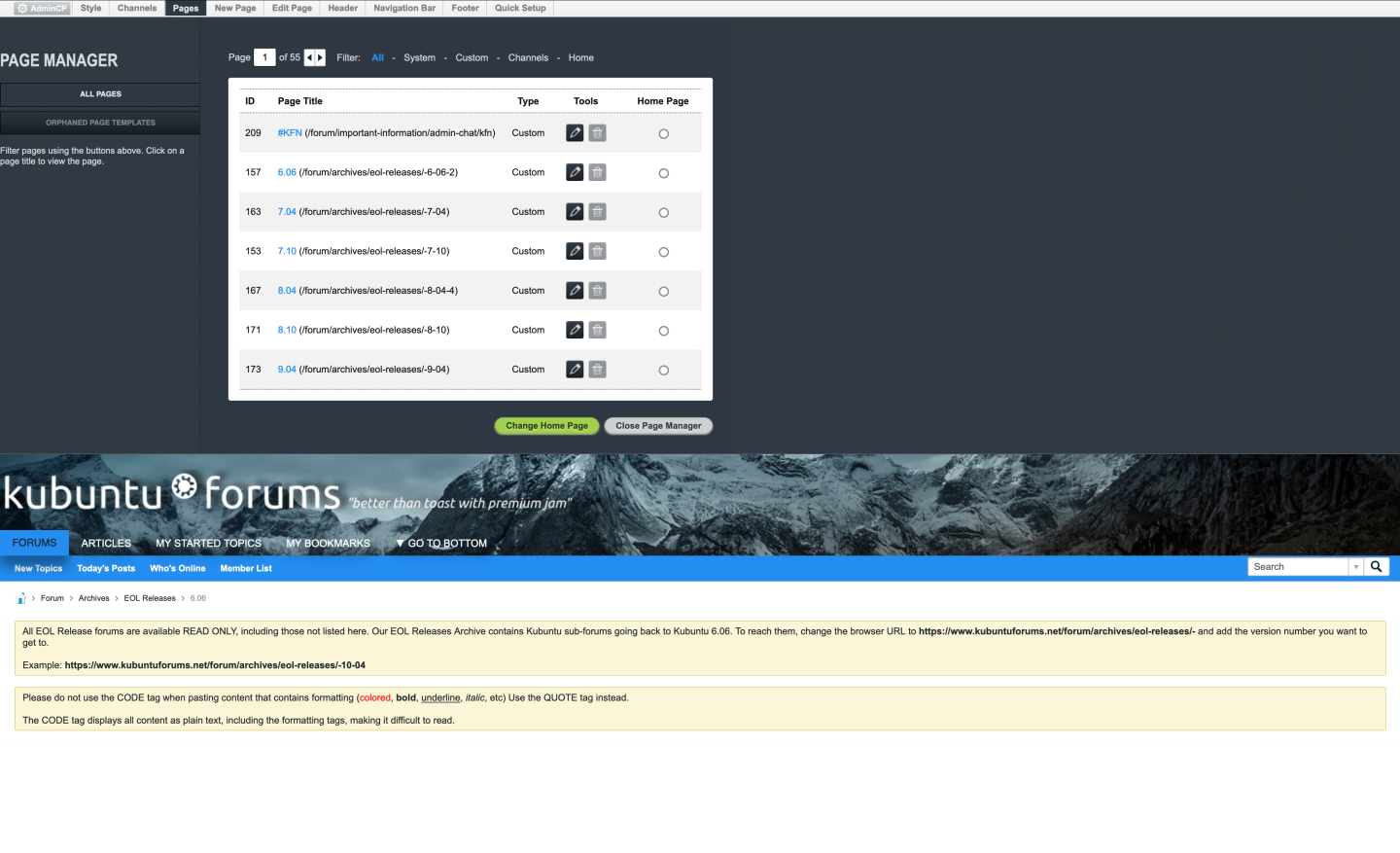Select the 7.10 home page radio
The height and width of the screenshot is (853, 1400).
click(x=663, y=252)
